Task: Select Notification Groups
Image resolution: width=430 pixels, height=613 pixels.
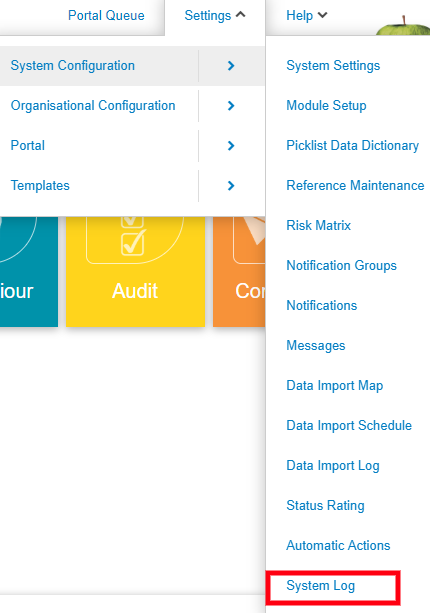Action: tap(342, 266)
